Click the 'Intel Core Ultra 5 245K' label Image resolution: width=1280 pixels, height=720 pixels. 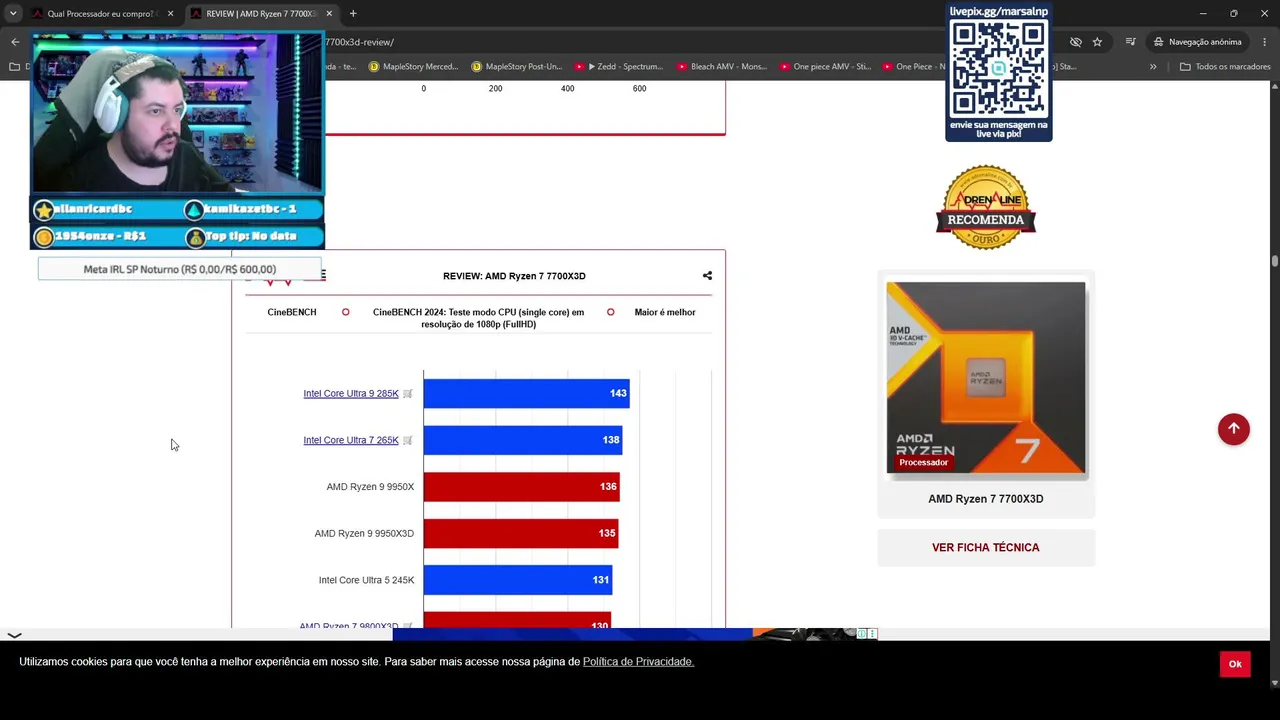point(366,580)
